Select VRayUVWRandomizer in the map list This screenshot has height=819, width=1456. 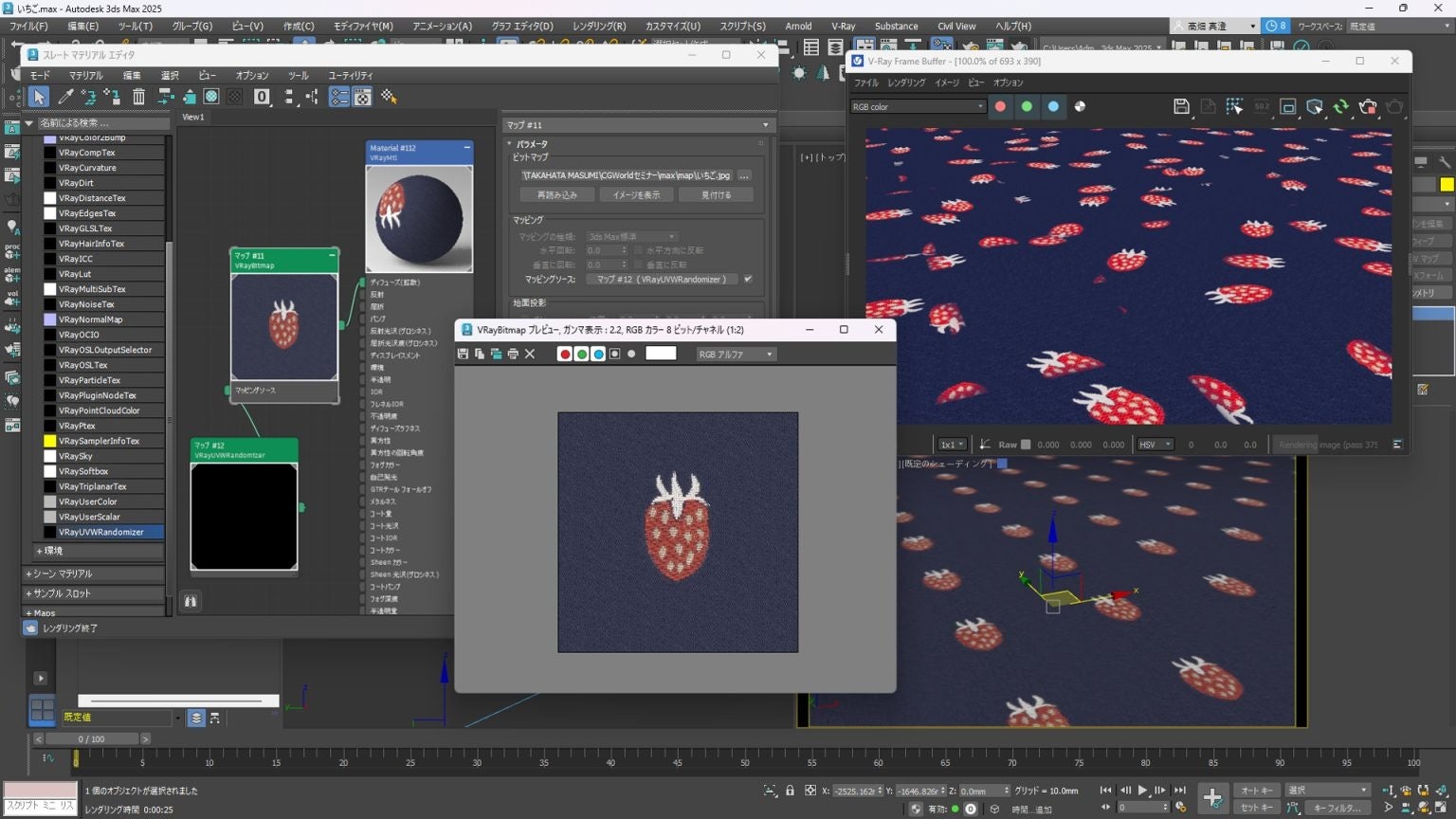pos(100,532)
